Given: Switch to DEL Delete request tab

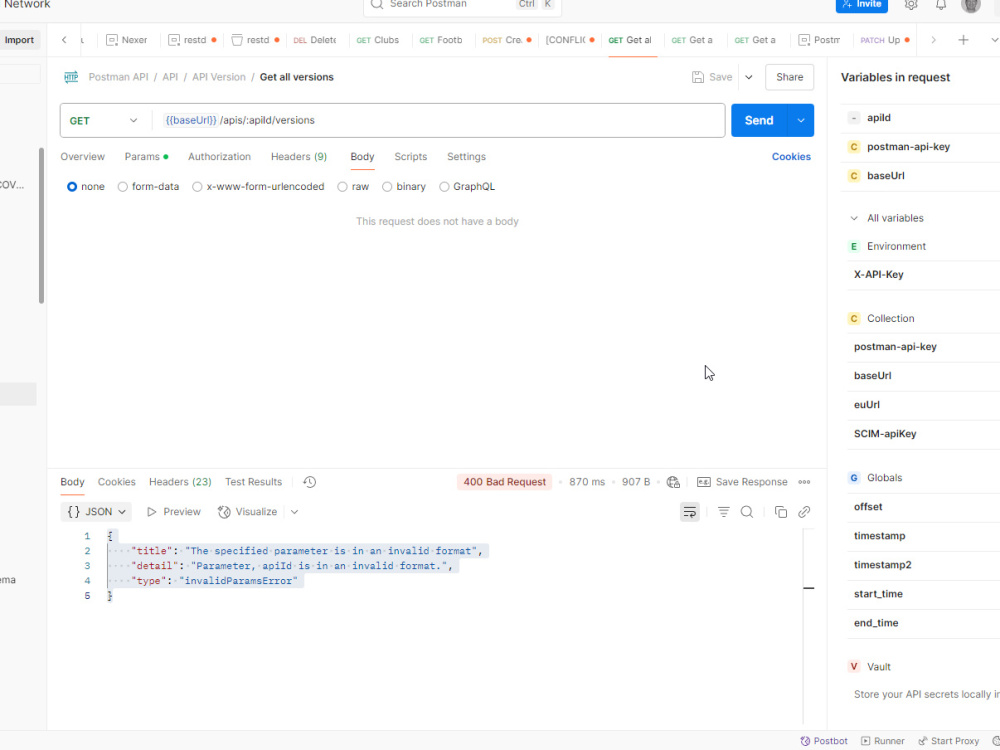Looking at the screenshot, I should 315,40.
